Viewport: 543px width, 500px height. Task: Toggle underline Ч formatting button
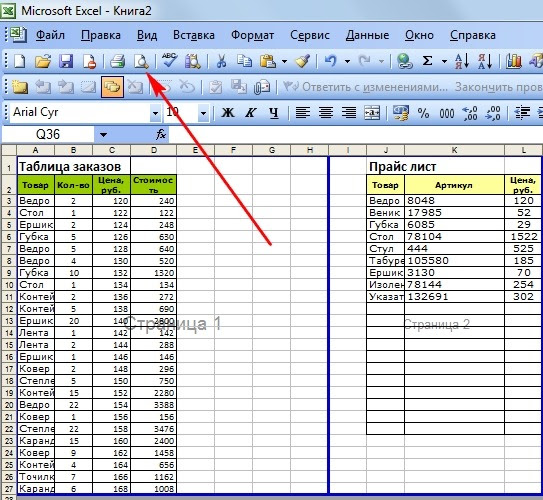click(x=274, y=113)
